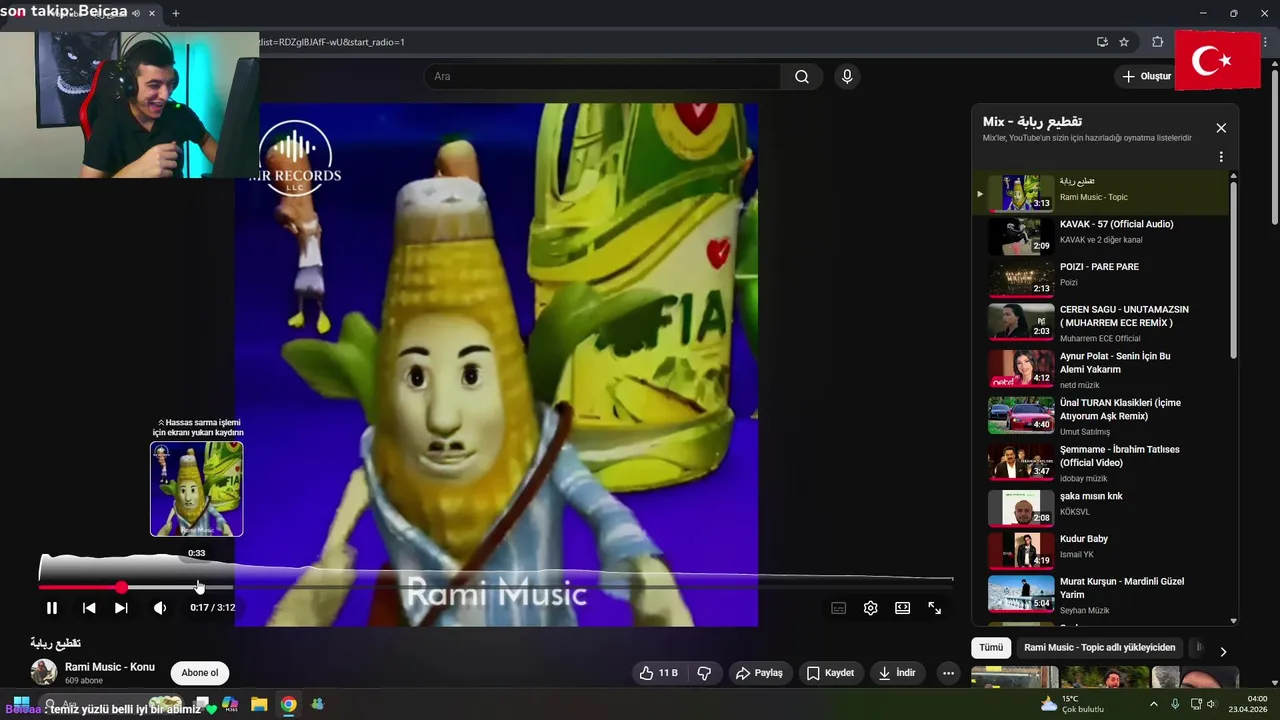Skip to the next track
The image size is (1280, 720).
click(x=121, y=608)
